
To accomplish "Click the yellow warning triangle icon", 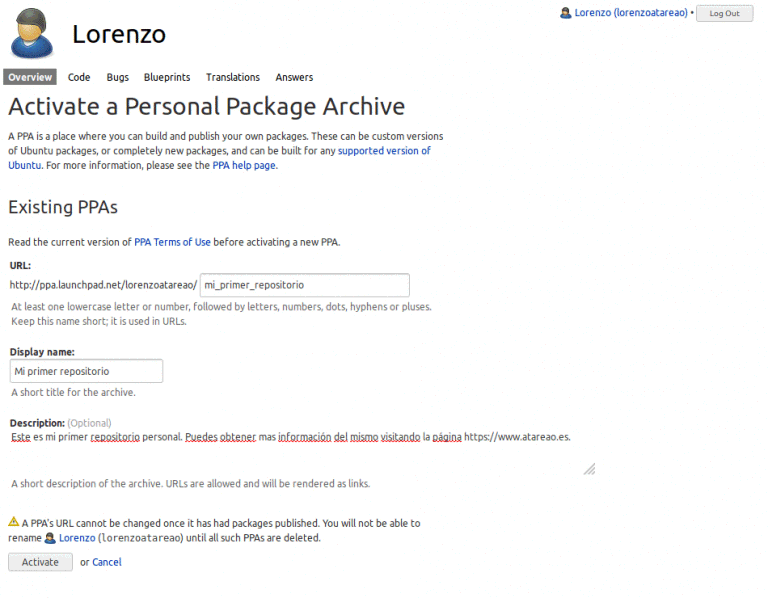I will [14, 522].
